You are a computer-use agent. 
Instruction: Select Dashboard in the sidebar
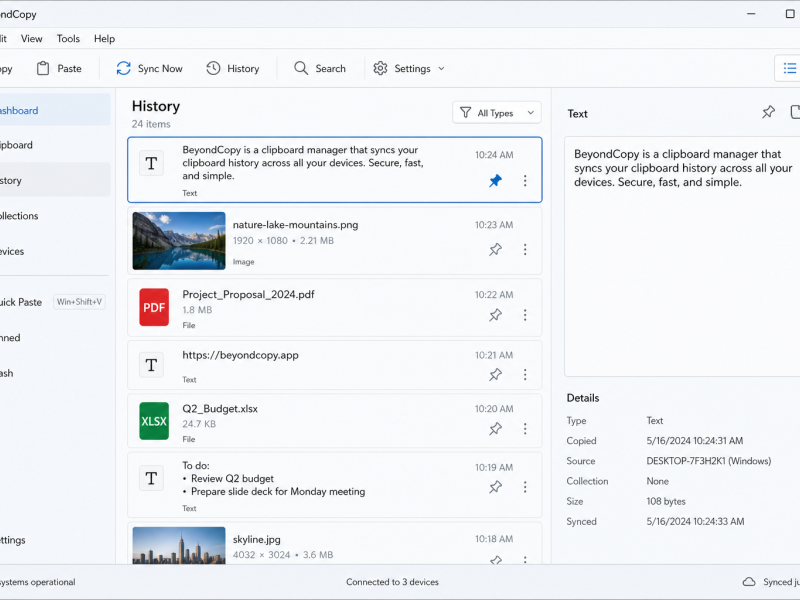tap(55, 110)
